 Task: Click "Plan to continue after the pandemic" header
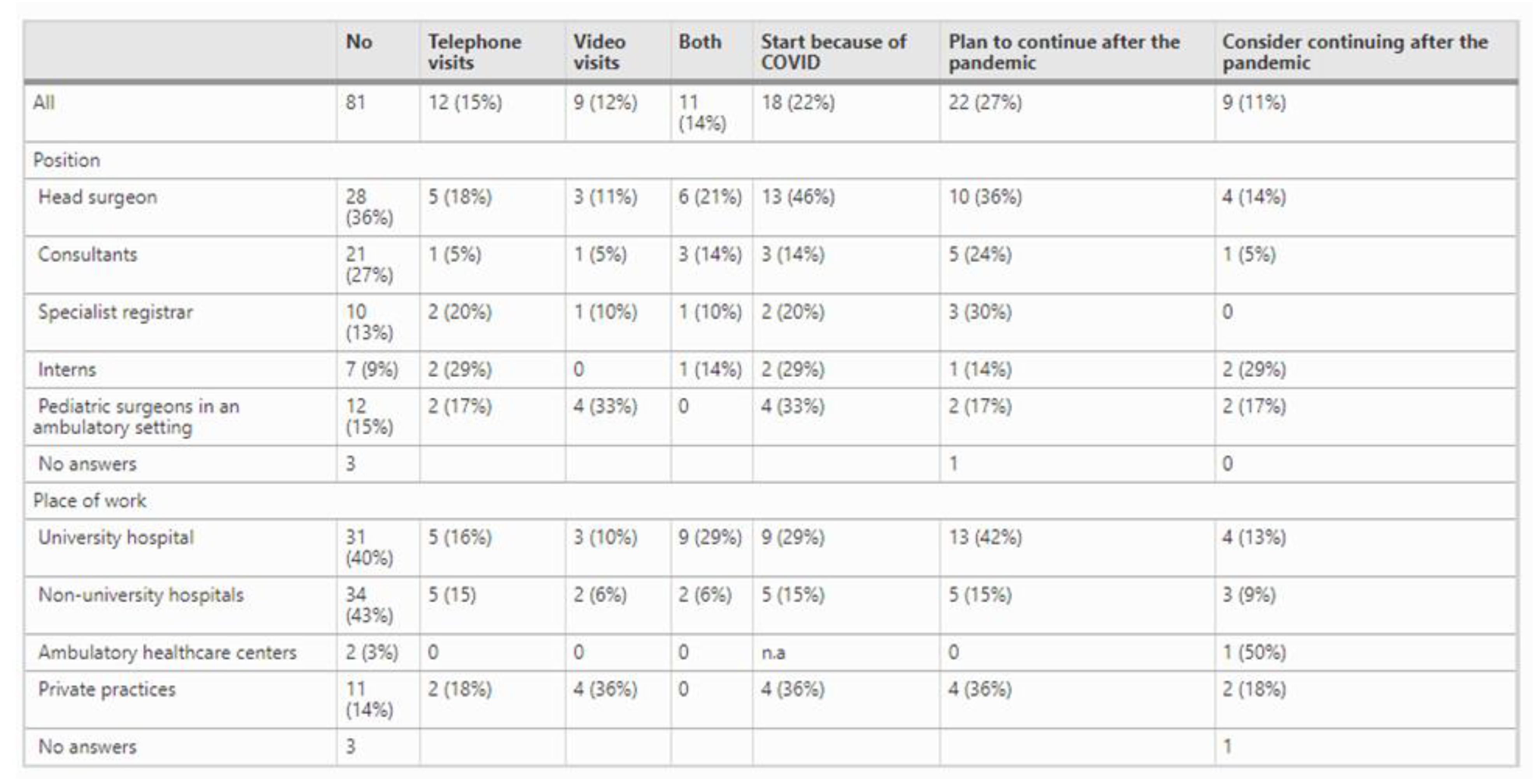(x=1064, y=52)
